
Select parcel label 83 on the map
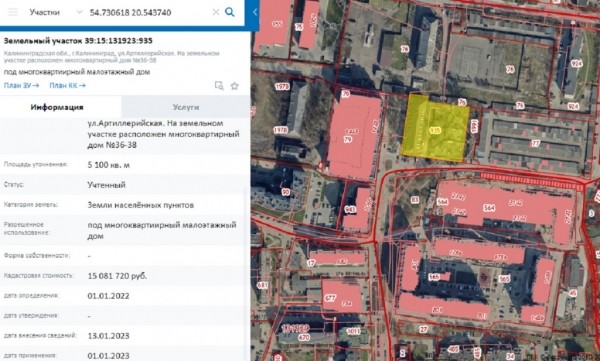point(415,200)
